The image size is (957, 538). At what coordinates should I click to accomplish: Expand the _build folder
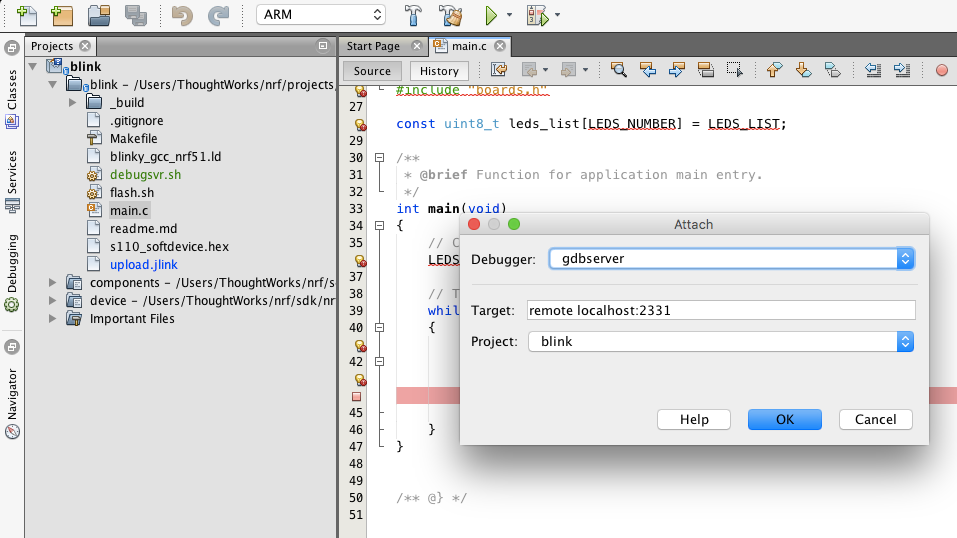click(73, 103)
